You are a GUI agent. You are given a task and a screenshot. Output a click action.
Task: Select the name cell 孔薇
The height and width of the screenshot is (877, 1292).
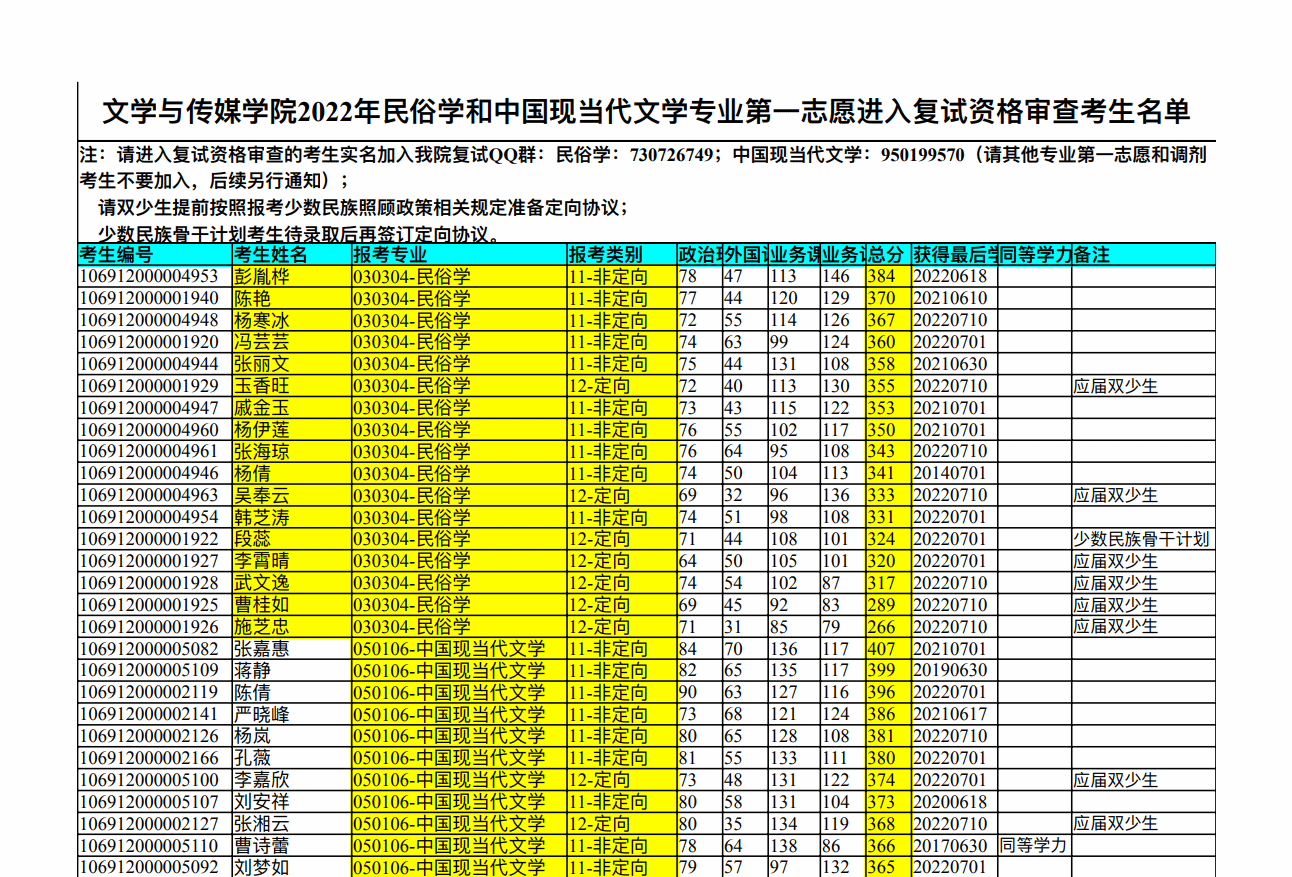pos(292,758)
